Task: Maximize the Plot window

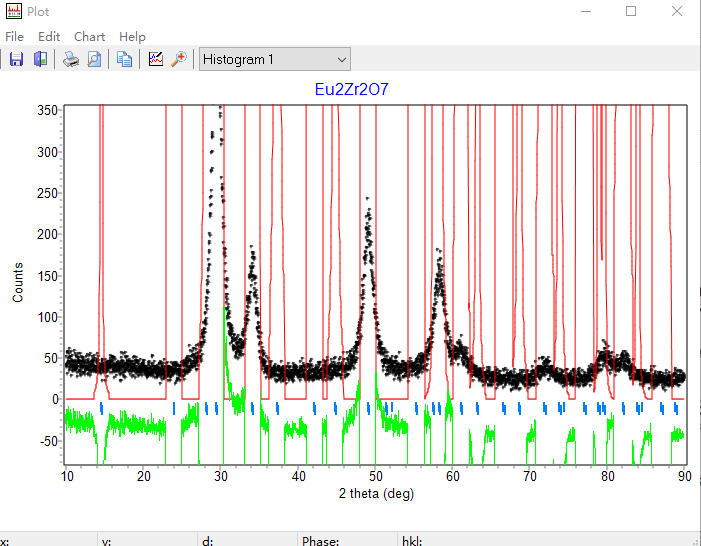Action: point(631,12)
